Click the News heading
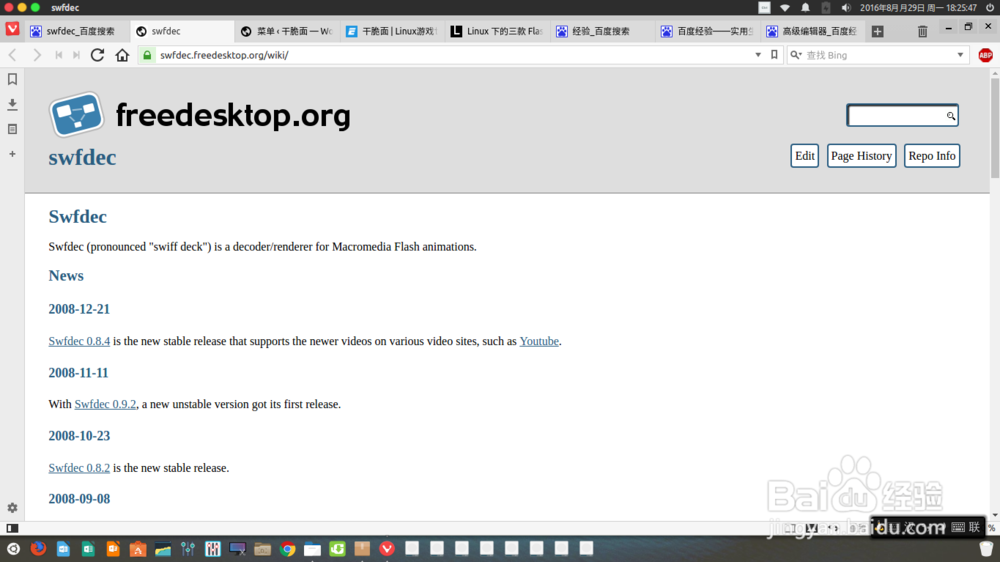 pyautogui.click(x=66, y=276)
